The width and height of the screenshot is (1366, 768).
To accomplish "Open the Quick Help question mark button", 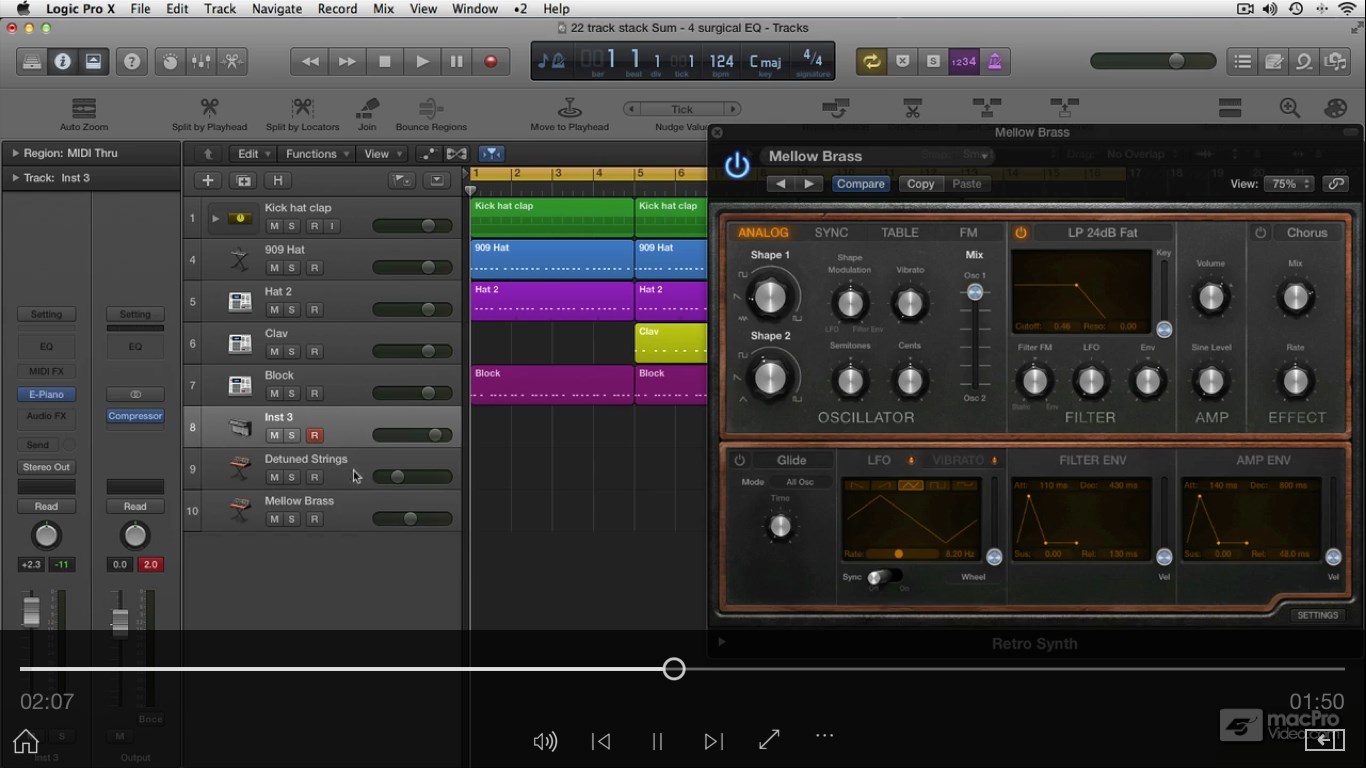I will click(131, 62).
